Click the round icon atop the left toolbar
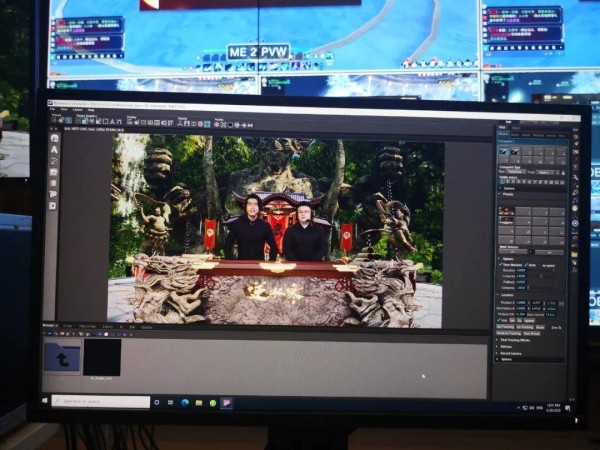This screenshot has width=600, height=450. click(54, 138)
